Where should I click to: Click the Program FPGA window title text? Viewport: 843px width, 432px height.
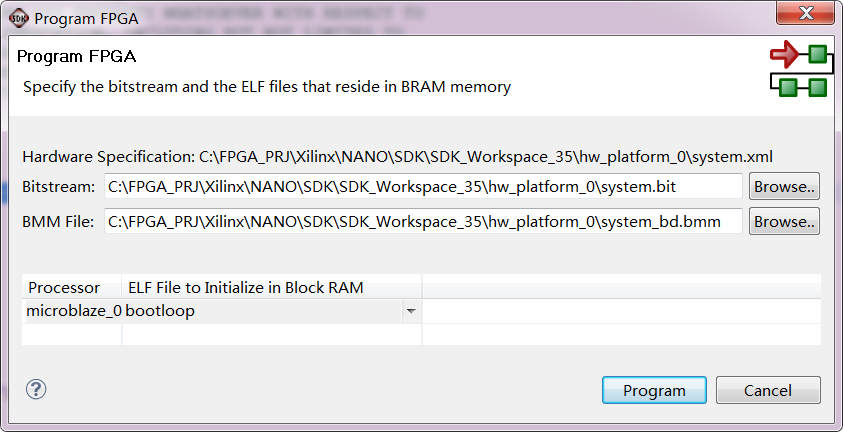pyautogui.click(x=85, y=18)
